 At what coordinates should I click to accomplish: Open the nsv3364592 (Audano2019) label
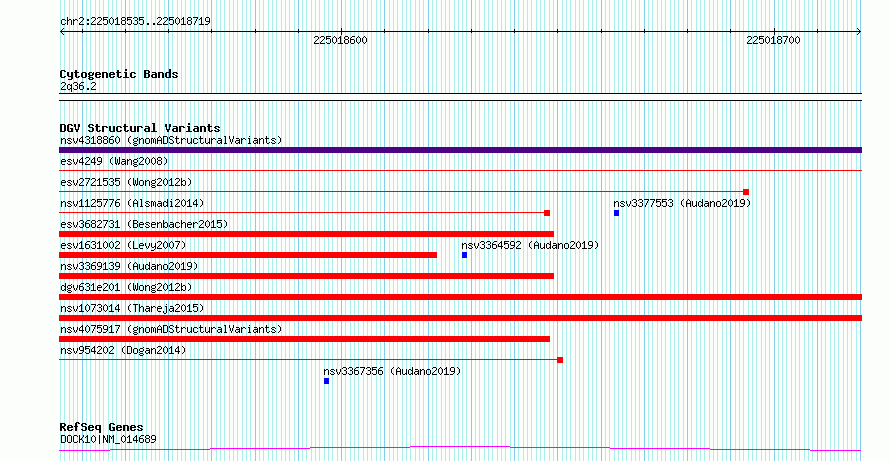click(530, 245)
